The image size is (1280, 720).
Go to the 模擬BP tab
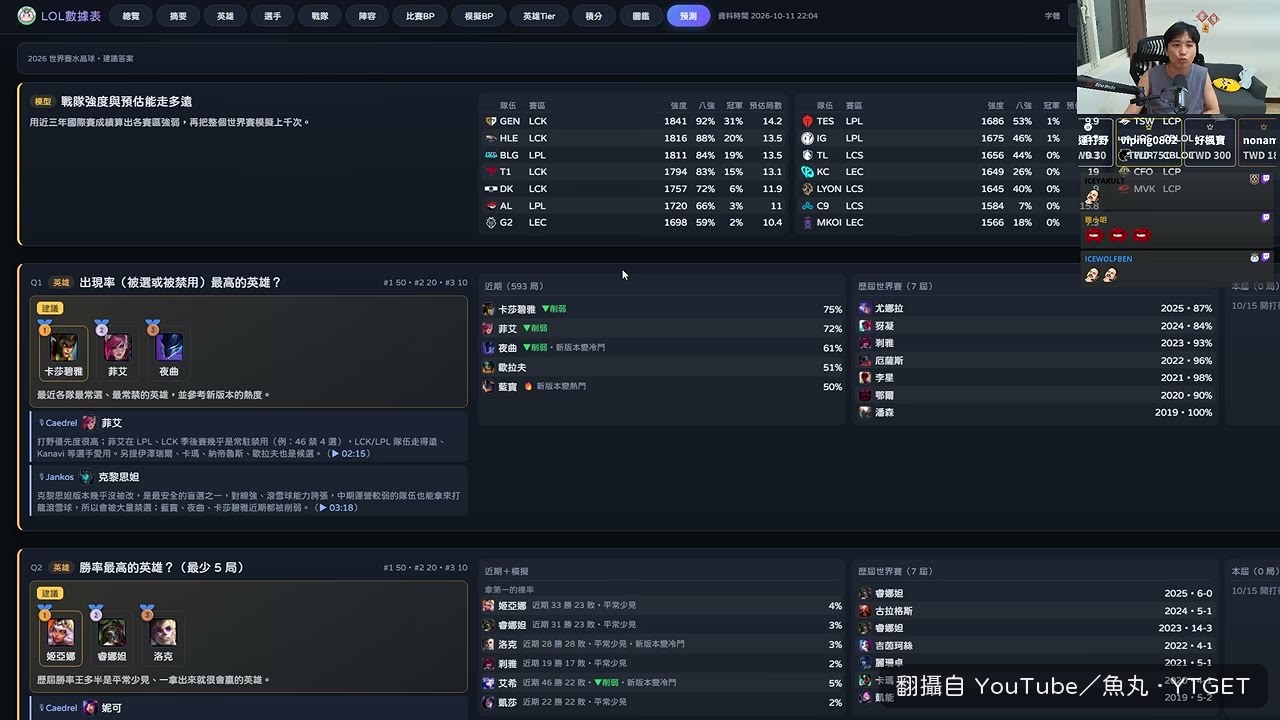tap(479, 16)
